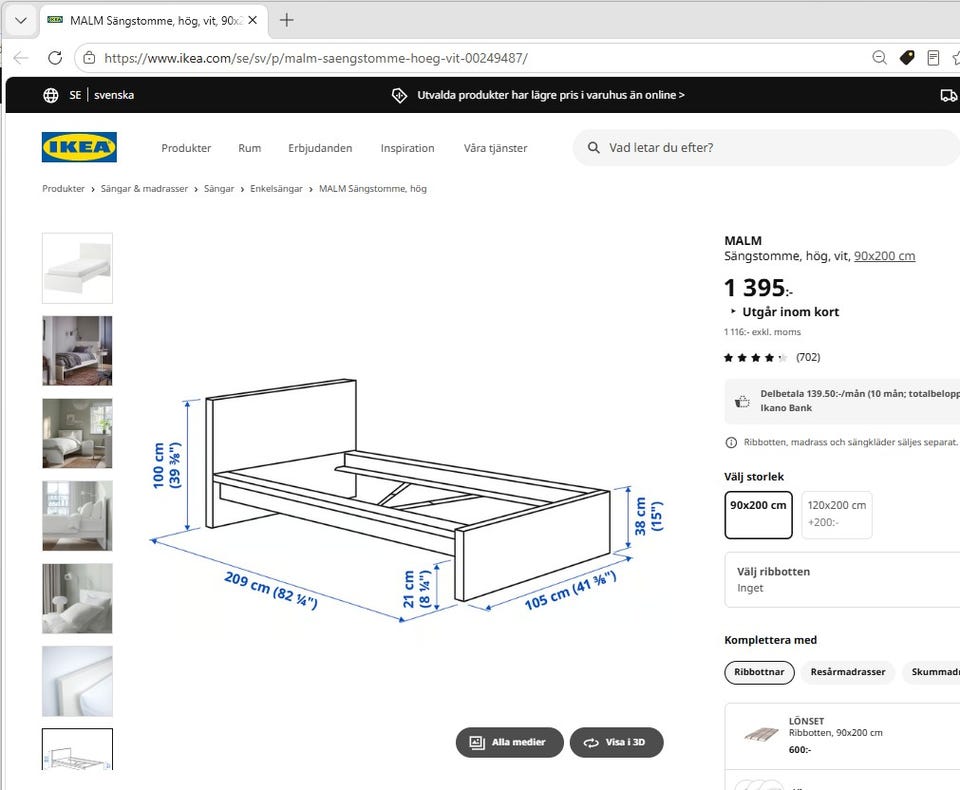Viewport: 960px width, 790px height.
Task: Select the 120x200 cm size option
Action: pos(836,515)
